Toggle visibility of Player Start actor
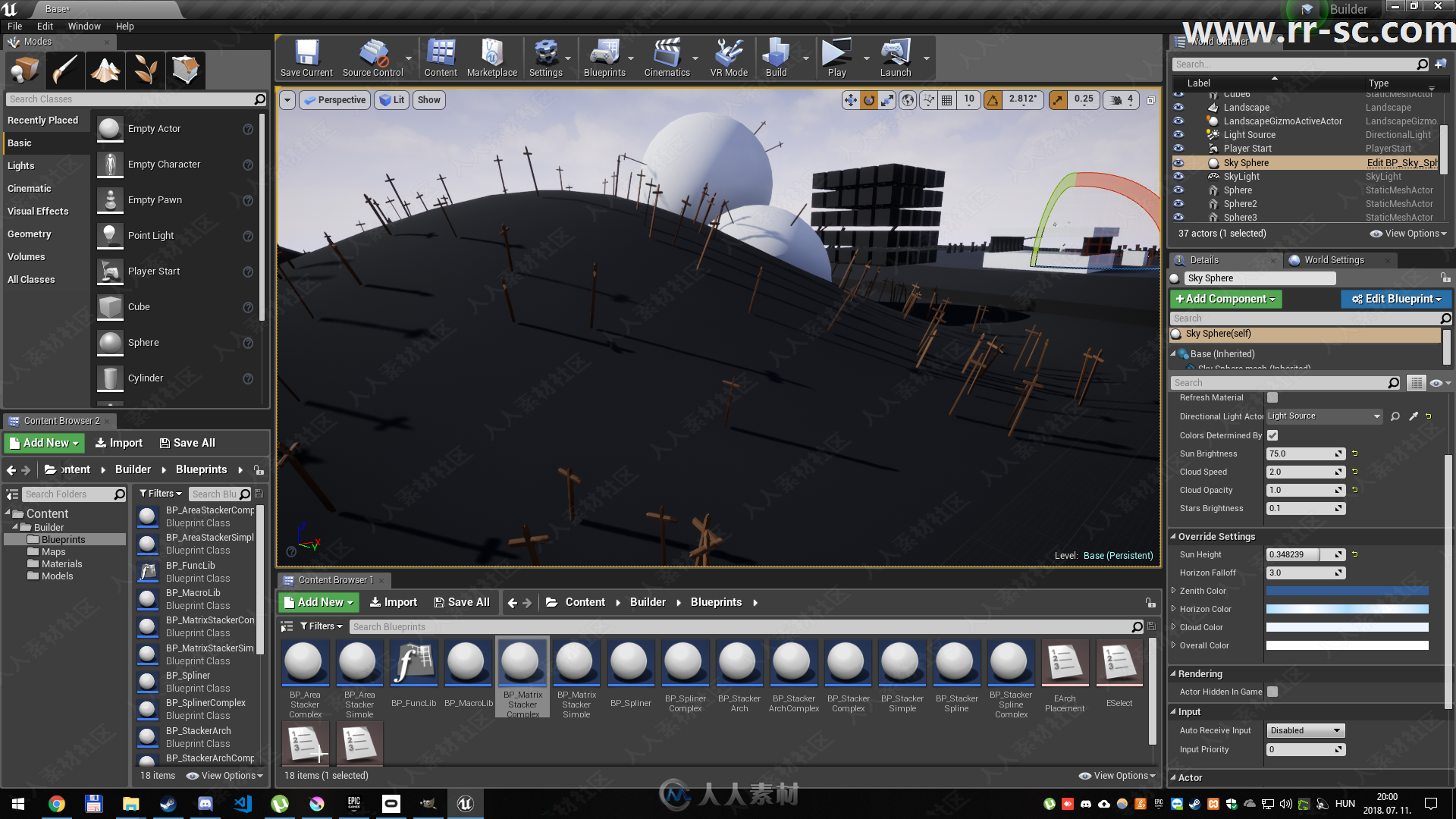The image size is (1456, 819). click(1178, 149)
